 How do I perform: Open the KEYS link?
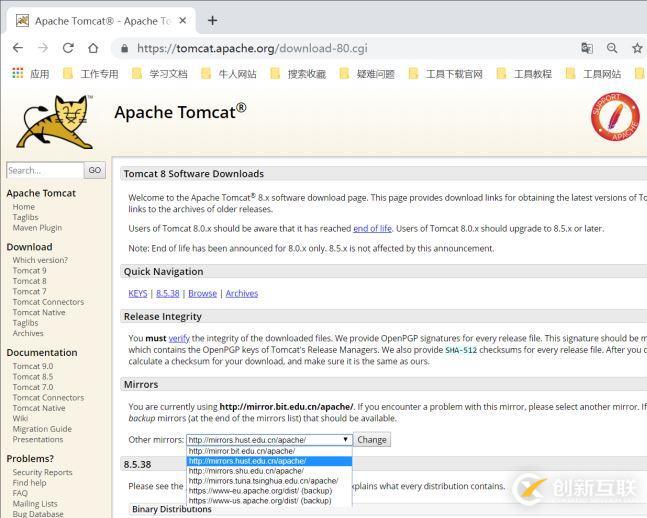click(138, 293)
